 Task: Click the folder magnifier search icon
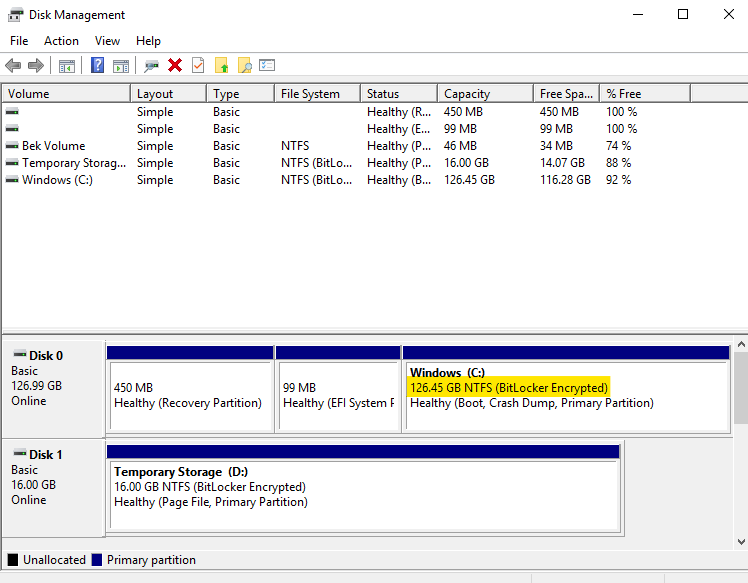coord(244,65)
